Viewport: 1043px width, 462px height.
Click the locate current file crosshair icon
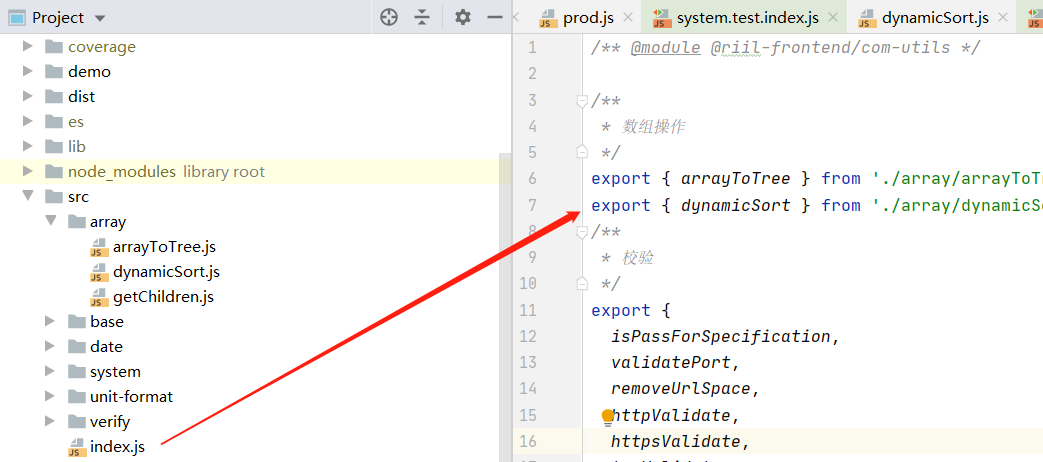click(x=389, y=17)
